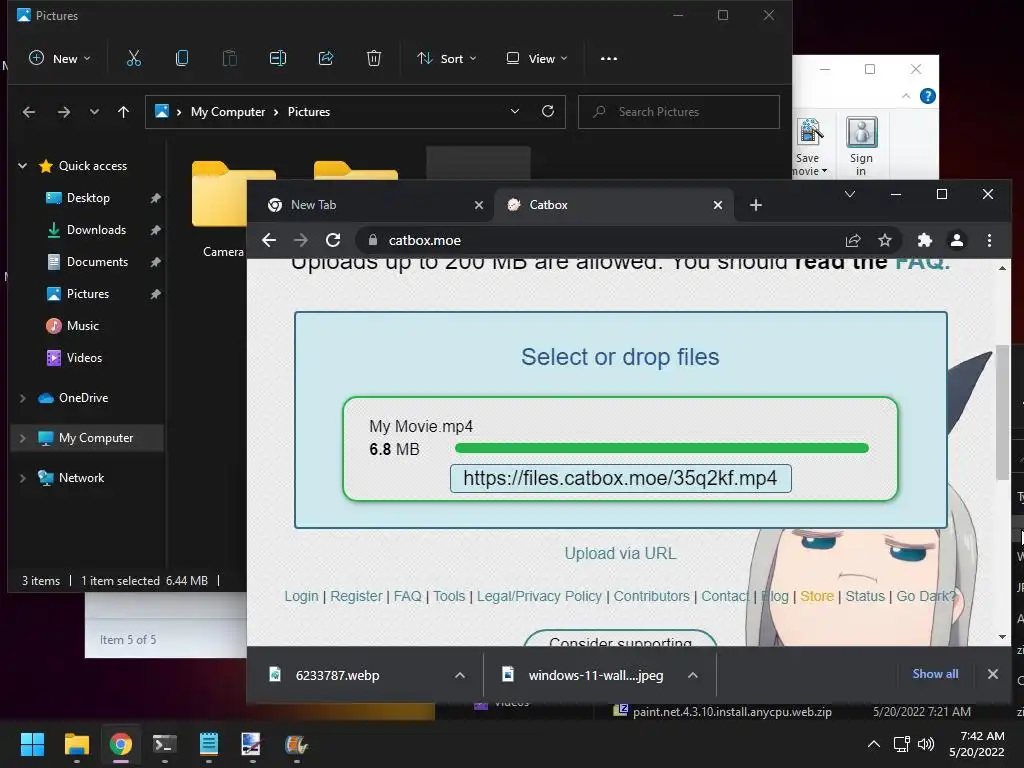Open recent locations chevron in Explorer
This screenshot has height=768, width=1024.
[x=95, y=112]
